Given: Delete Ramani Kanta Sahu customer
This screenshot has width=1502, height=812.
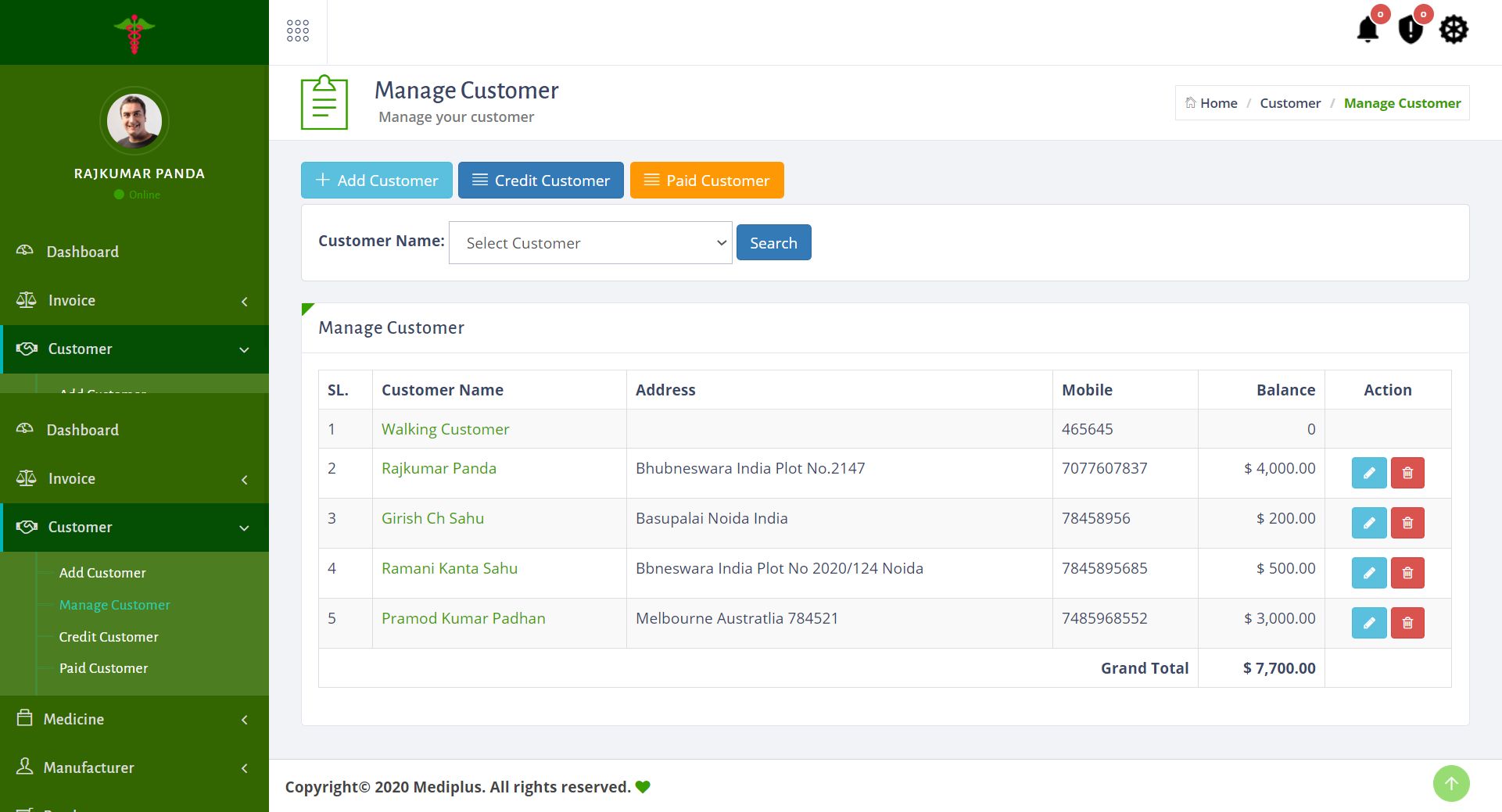Looking at the screenshot, I should click(x=1407, y=573).
